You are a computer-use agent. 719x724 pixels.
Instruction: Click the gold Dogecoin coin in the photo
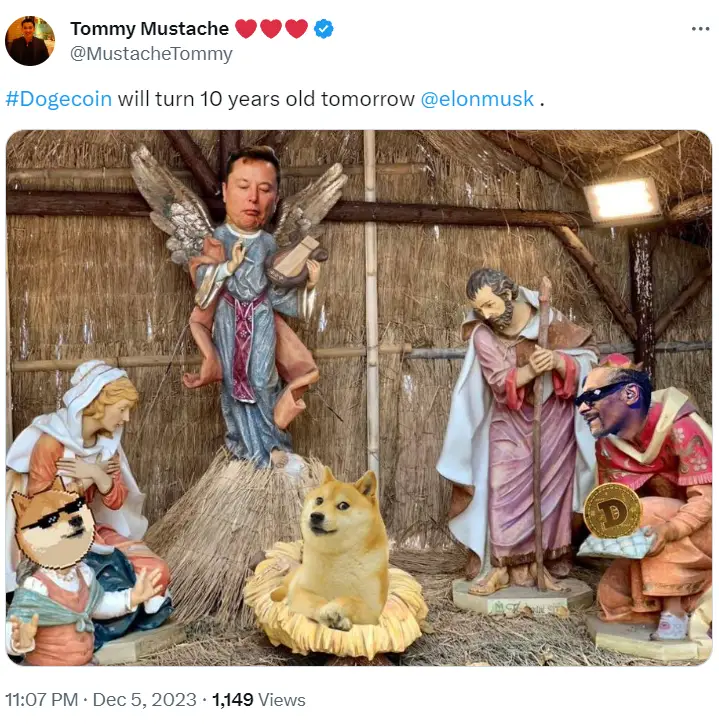pyautogui.click(x=612, y=509)
